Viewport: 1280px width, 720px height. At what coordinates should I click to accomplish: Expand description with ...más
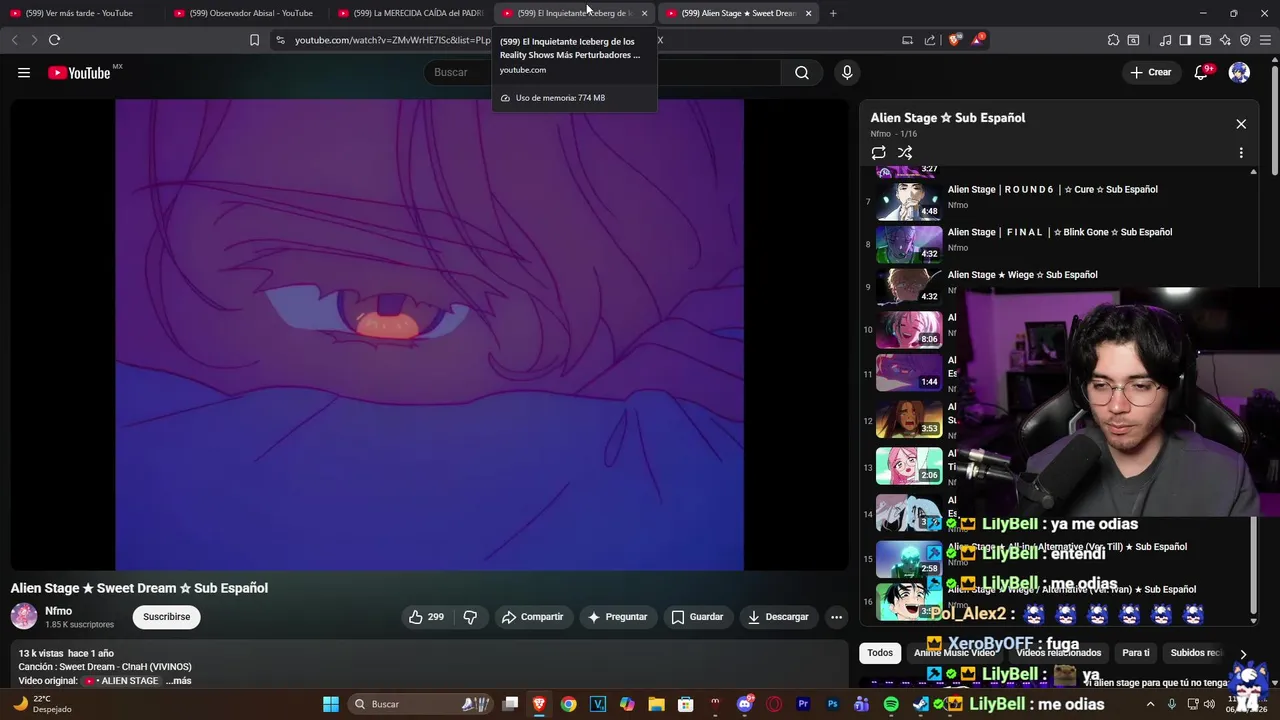(x=178, y=681)
